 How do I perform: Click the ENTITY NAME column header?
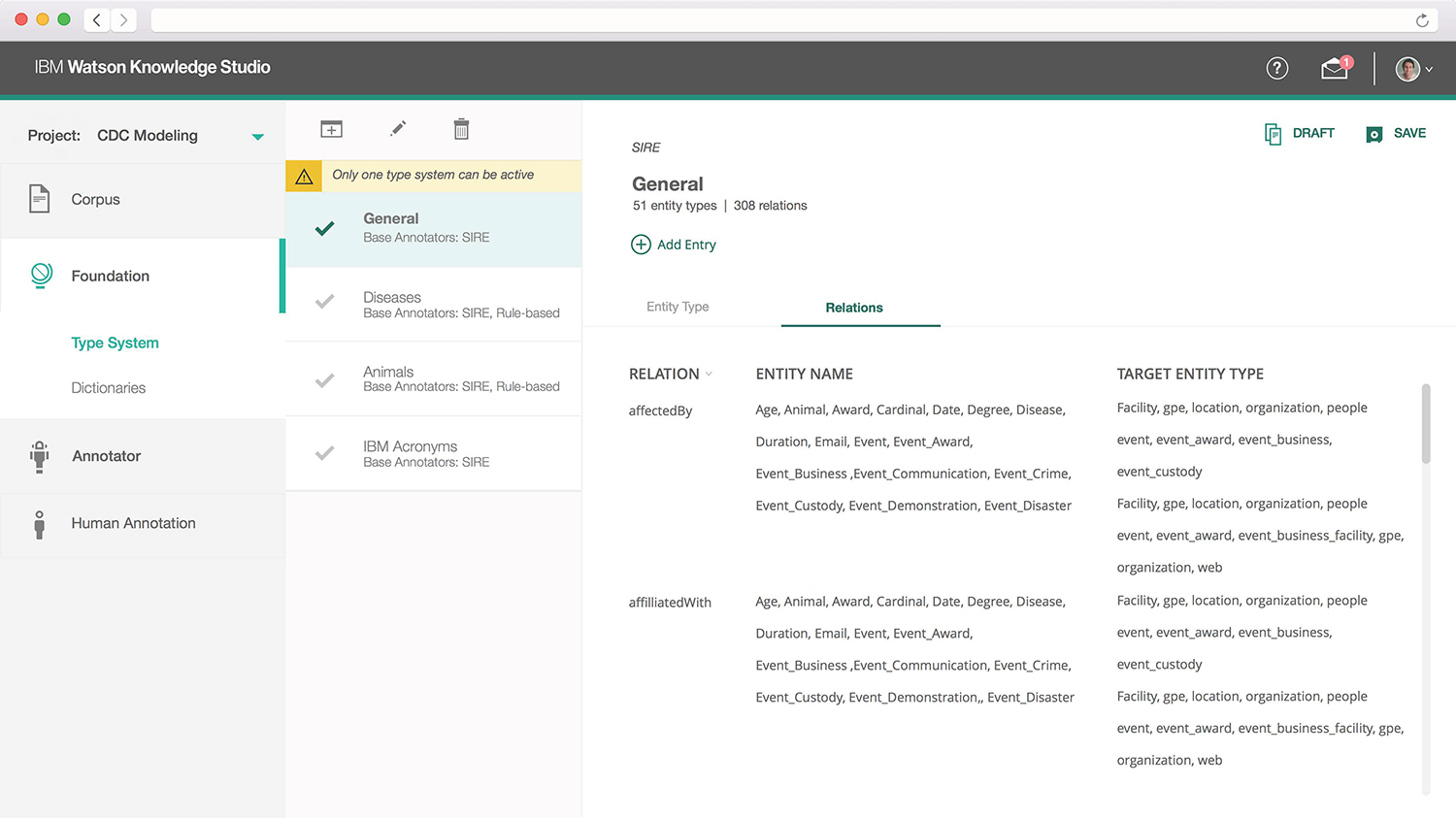tap(804, 375)
